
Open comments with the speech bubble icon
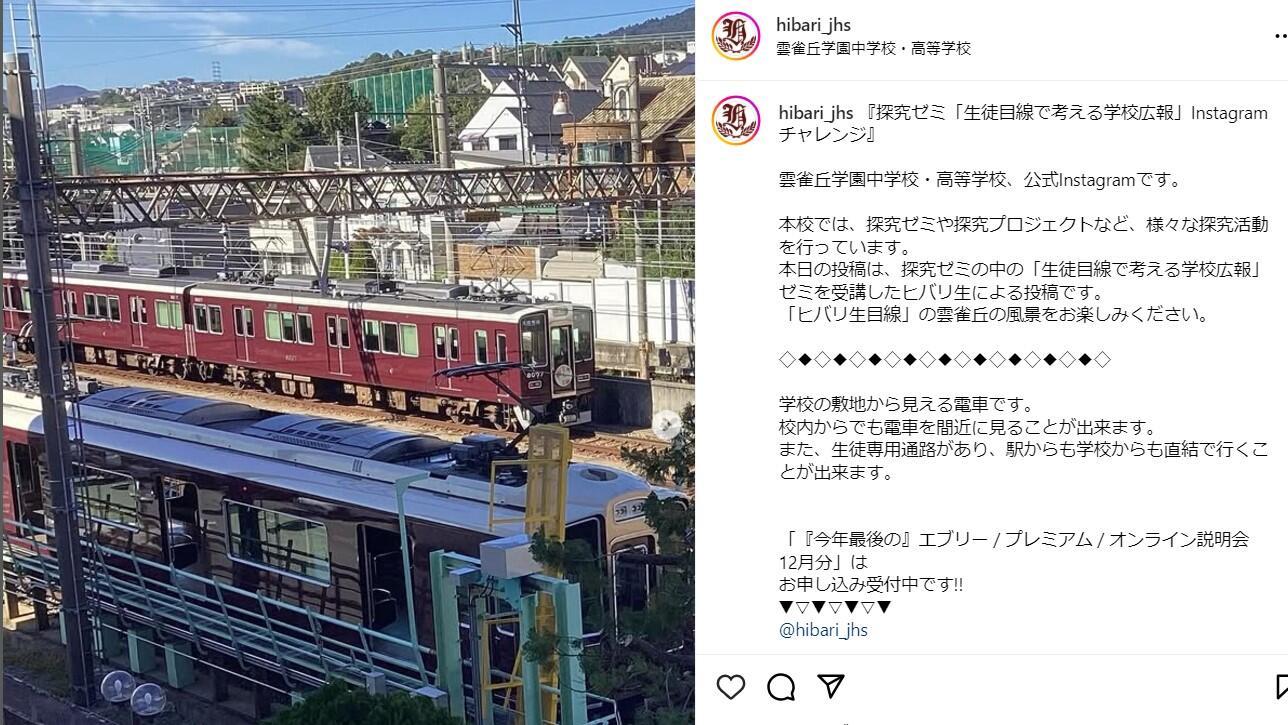click(781, 686)
